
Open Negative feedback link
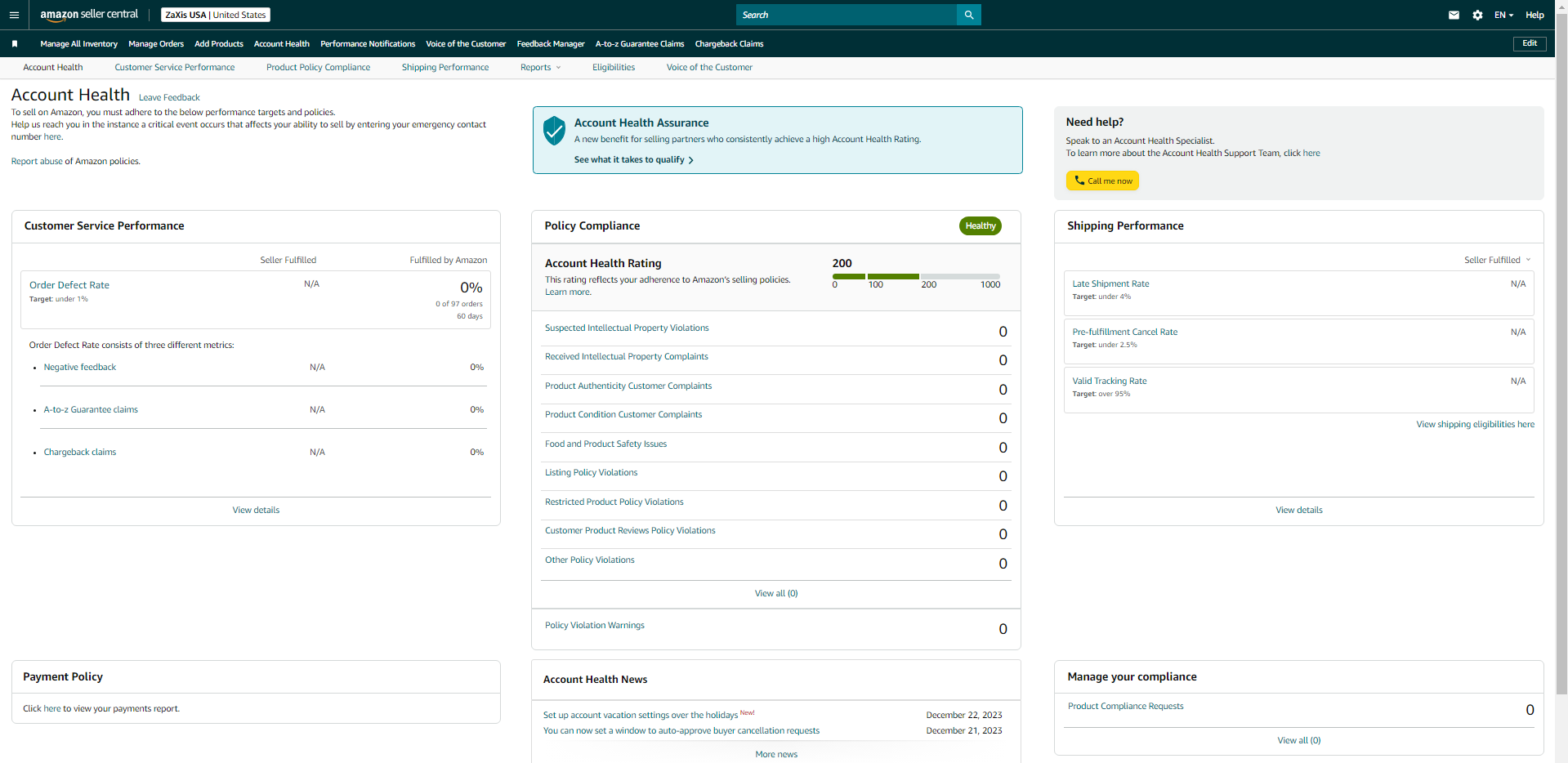point(80,367)
